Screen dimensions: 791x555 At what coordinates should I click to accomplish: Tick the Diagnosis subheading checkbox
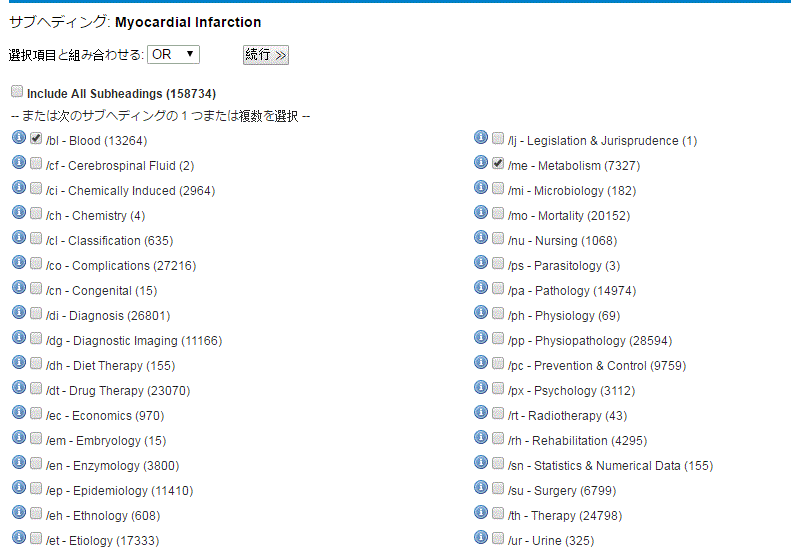pyautogui.click(x=35, y=313)
